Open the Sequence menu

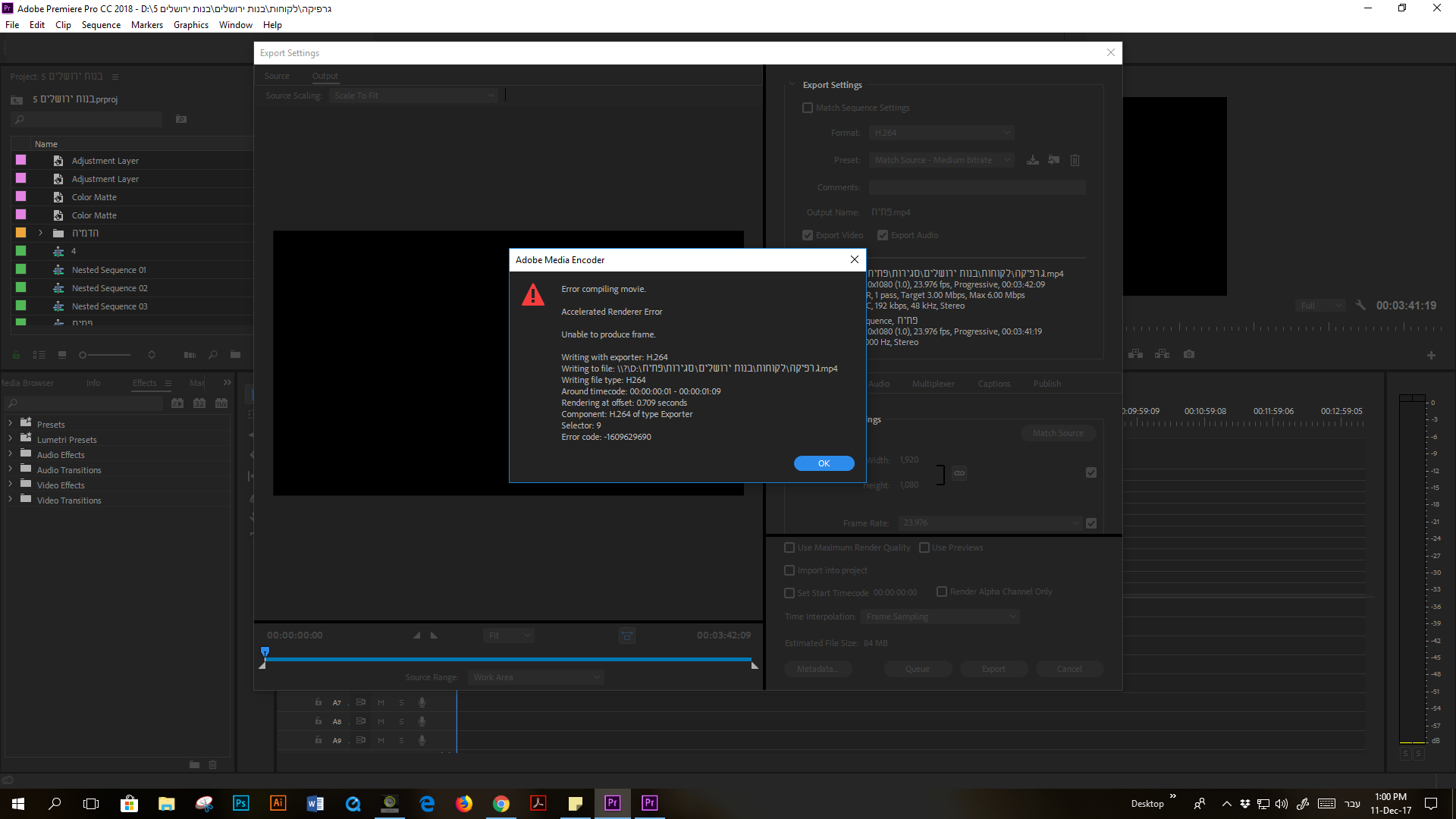101,25
